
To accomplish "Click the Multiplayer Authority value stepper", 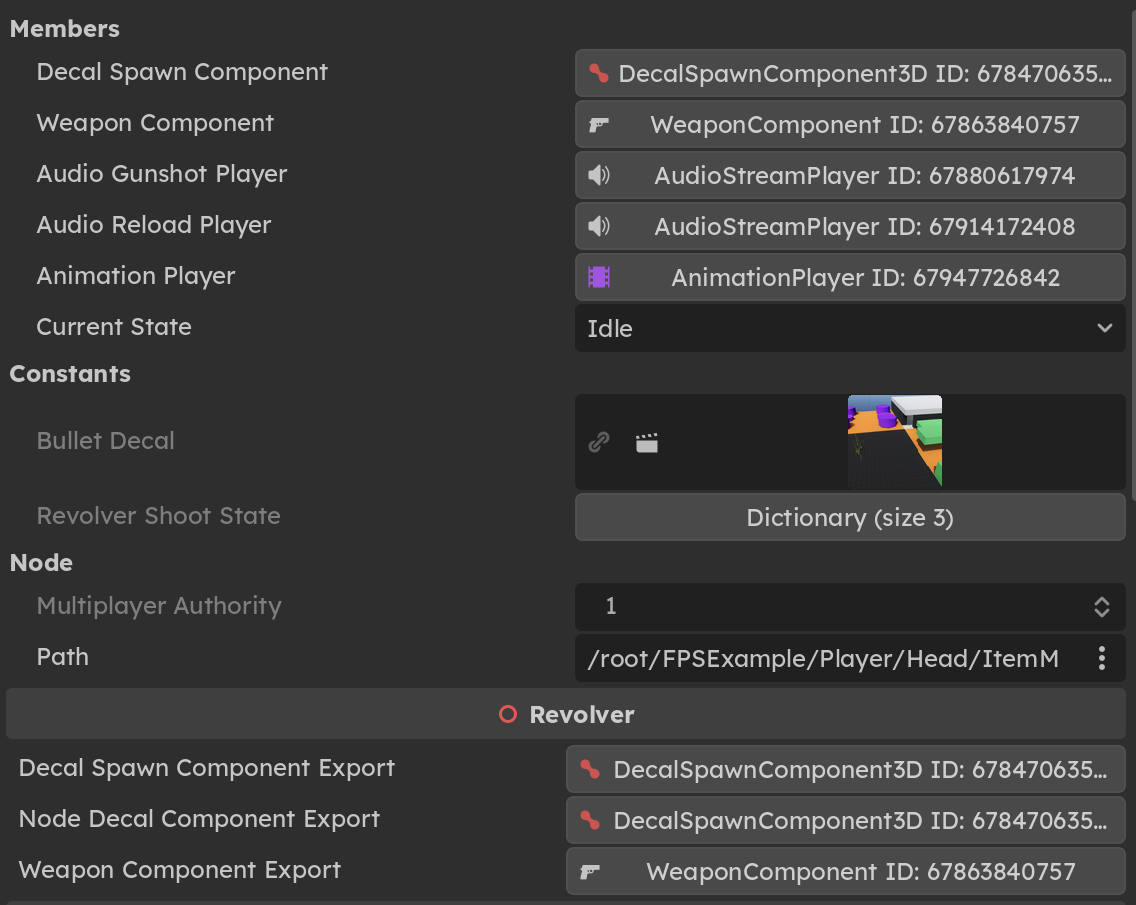I will click(1100, 606).
